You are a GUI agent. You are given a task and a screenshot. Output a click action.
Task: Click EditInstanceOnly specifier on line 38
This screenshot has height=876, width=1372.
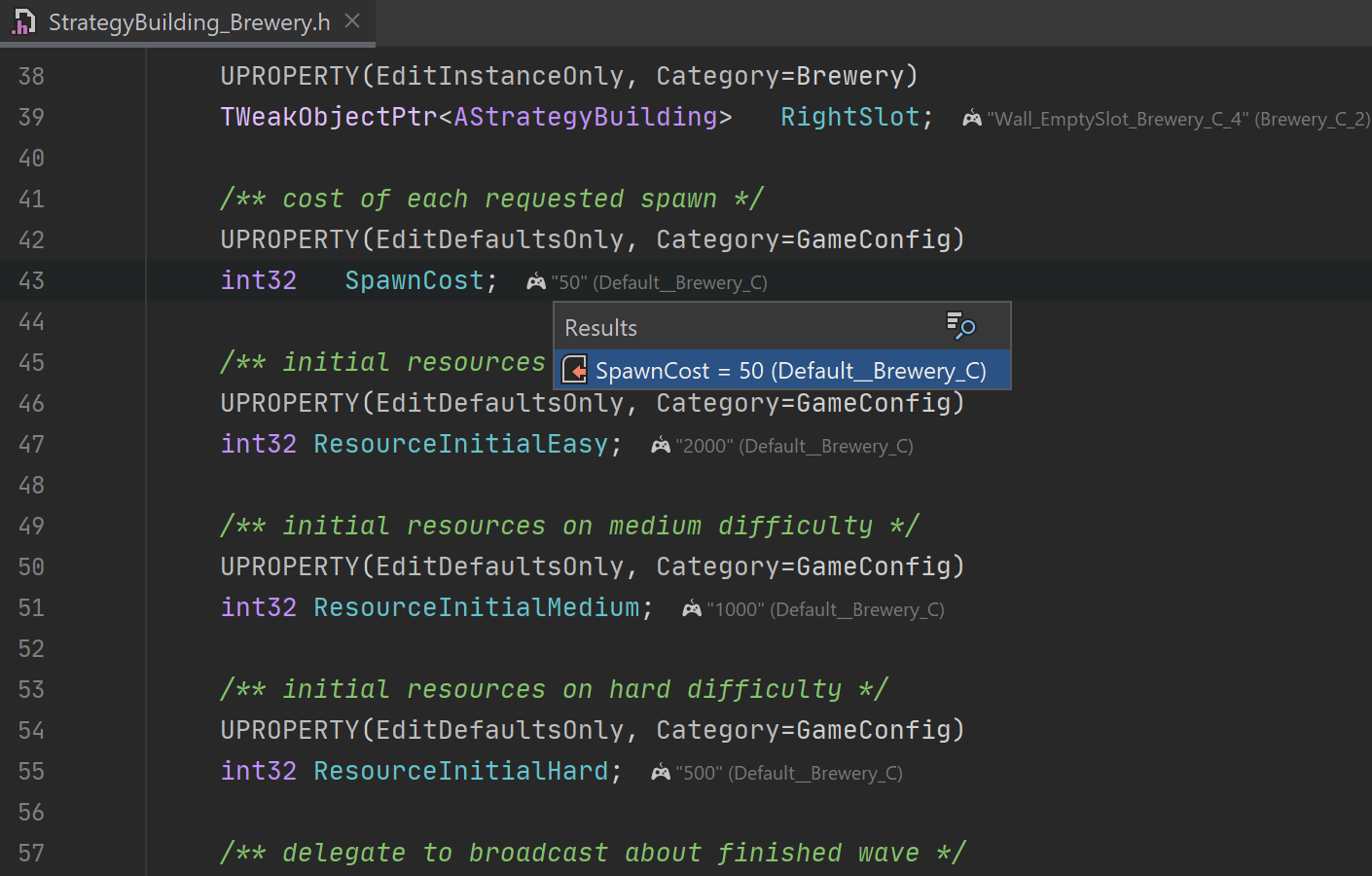[500, 76]
